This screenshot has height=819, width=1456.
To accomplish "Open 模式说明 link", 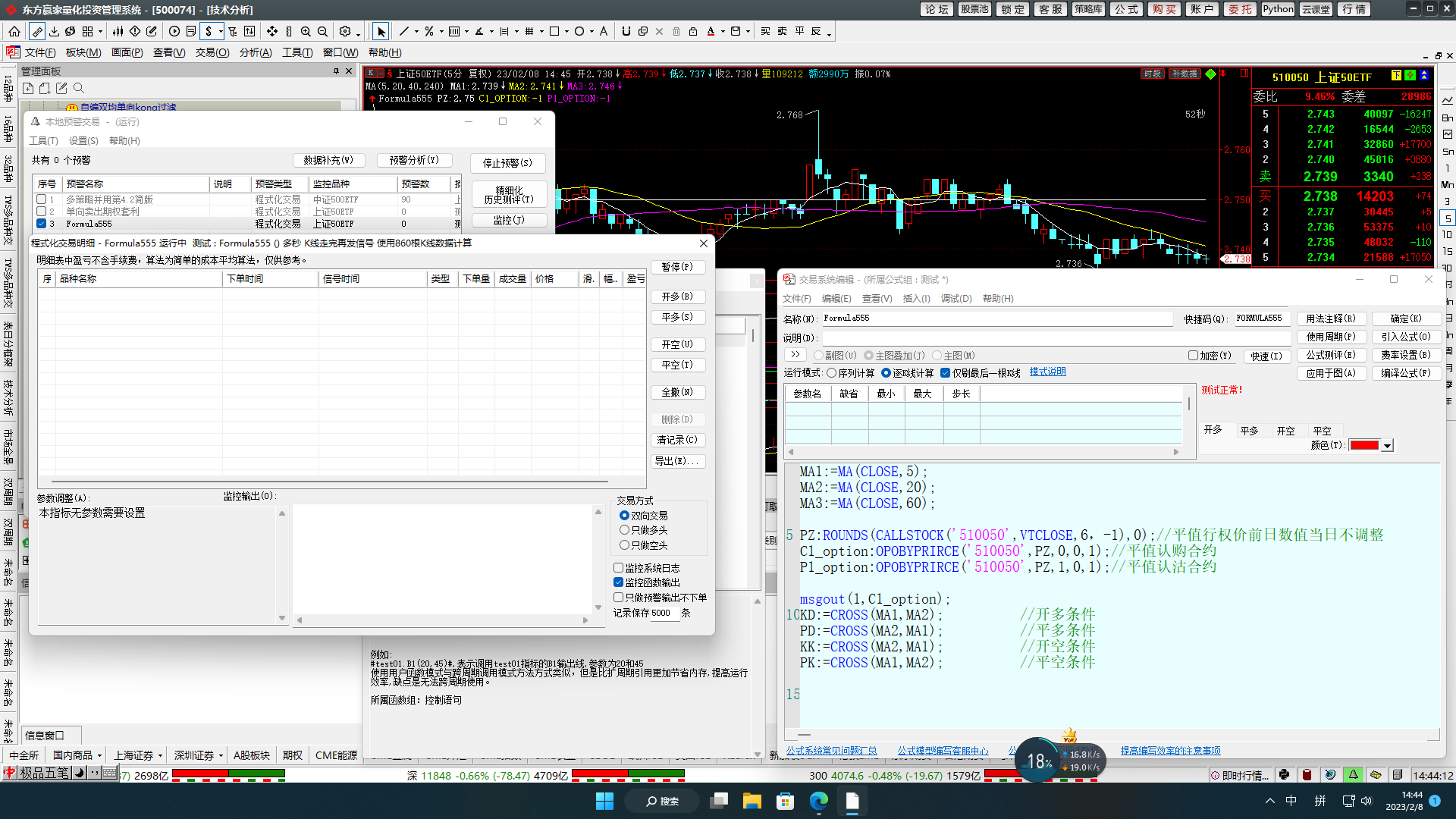I will click(1047, 372).
